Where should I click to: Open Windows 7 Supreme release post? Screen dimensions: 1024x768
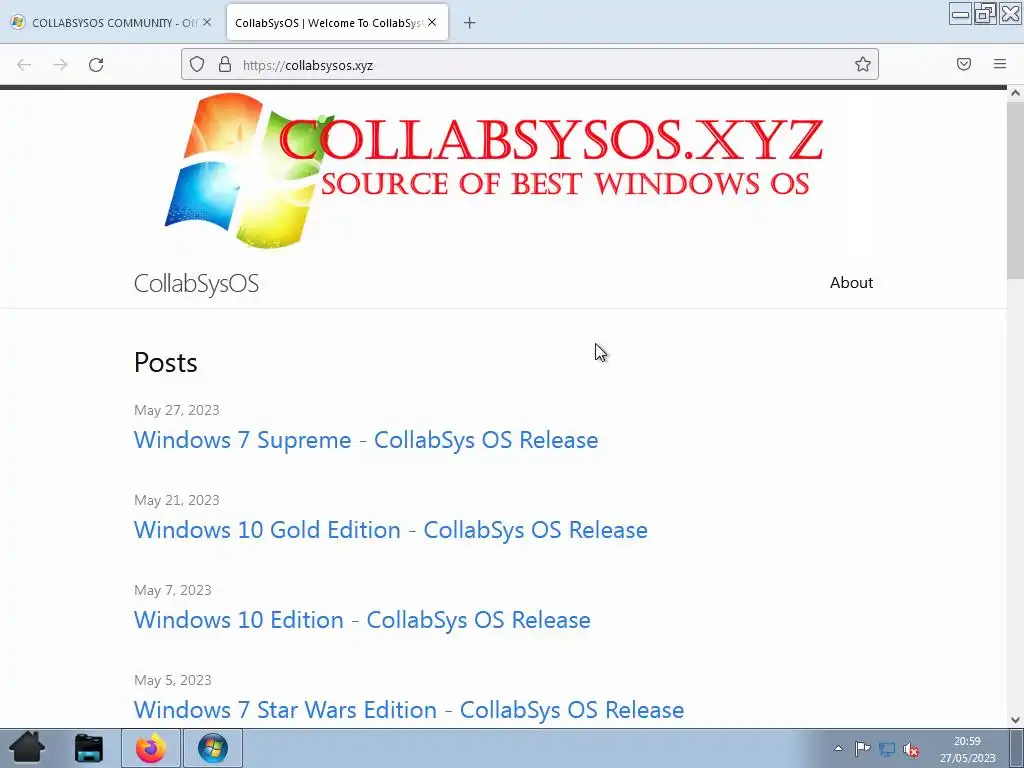pos(366,440)
